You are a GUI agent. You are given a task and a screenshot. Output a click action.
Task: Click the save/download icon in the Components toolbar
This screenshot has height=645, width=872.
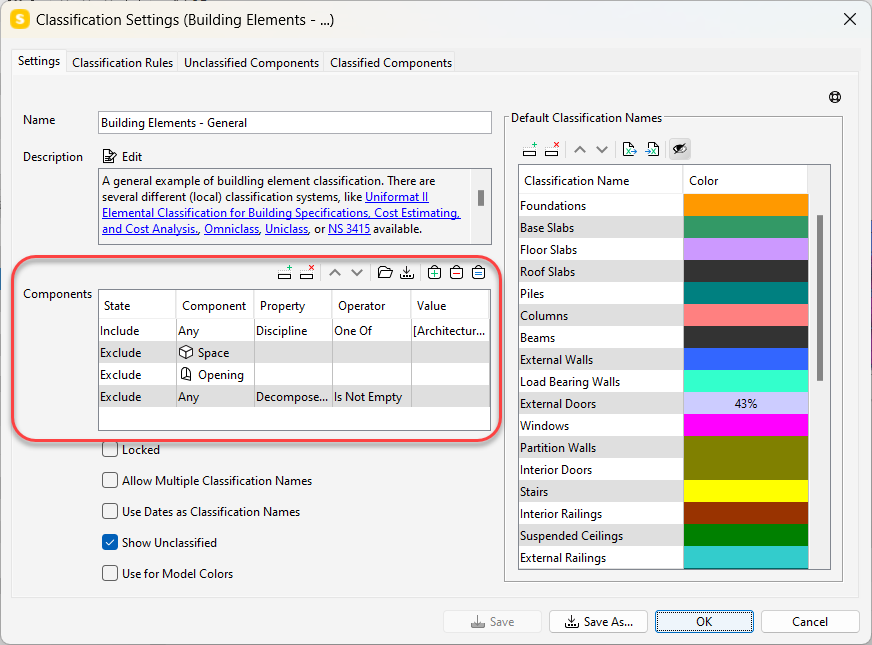tap(407, 272)
